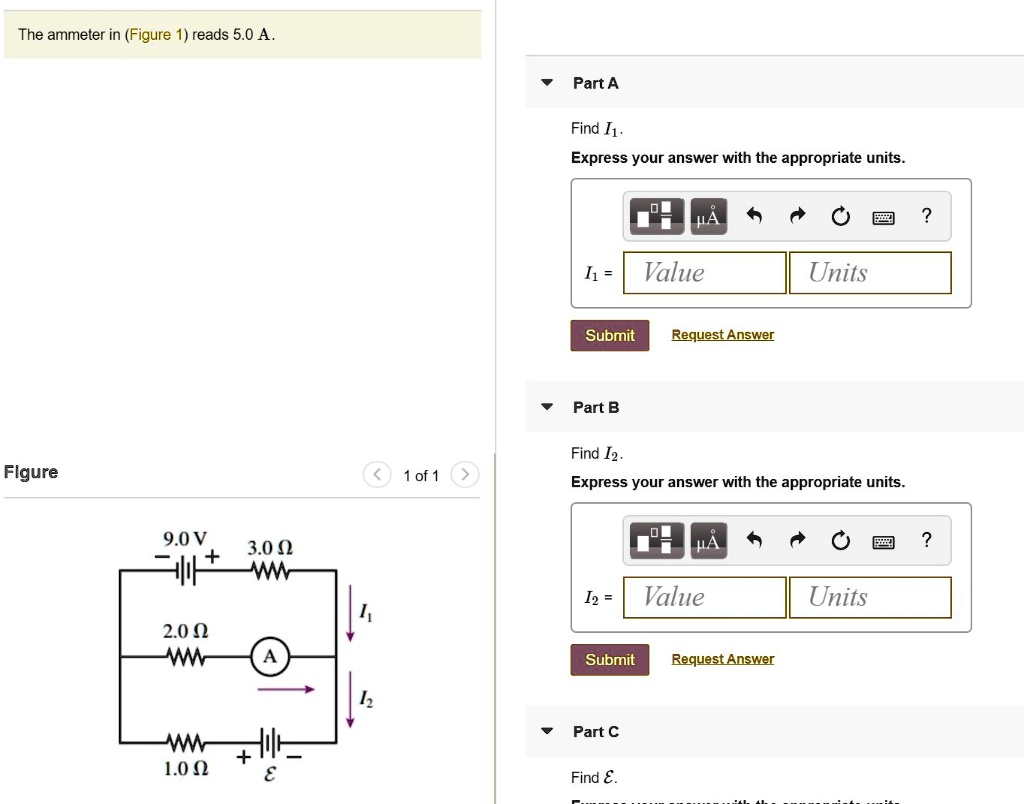Click the help question mark icon in Part B
The width and height of the screenshot is (1024, 804).
coord(926,540)
